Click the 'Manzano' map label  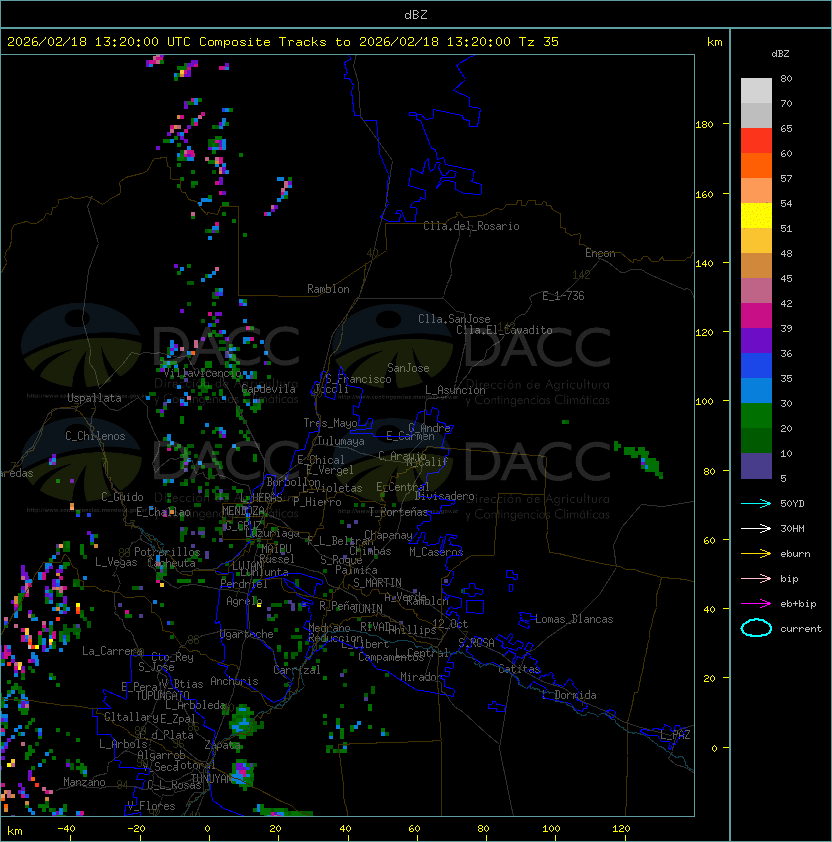coord(84,782)
